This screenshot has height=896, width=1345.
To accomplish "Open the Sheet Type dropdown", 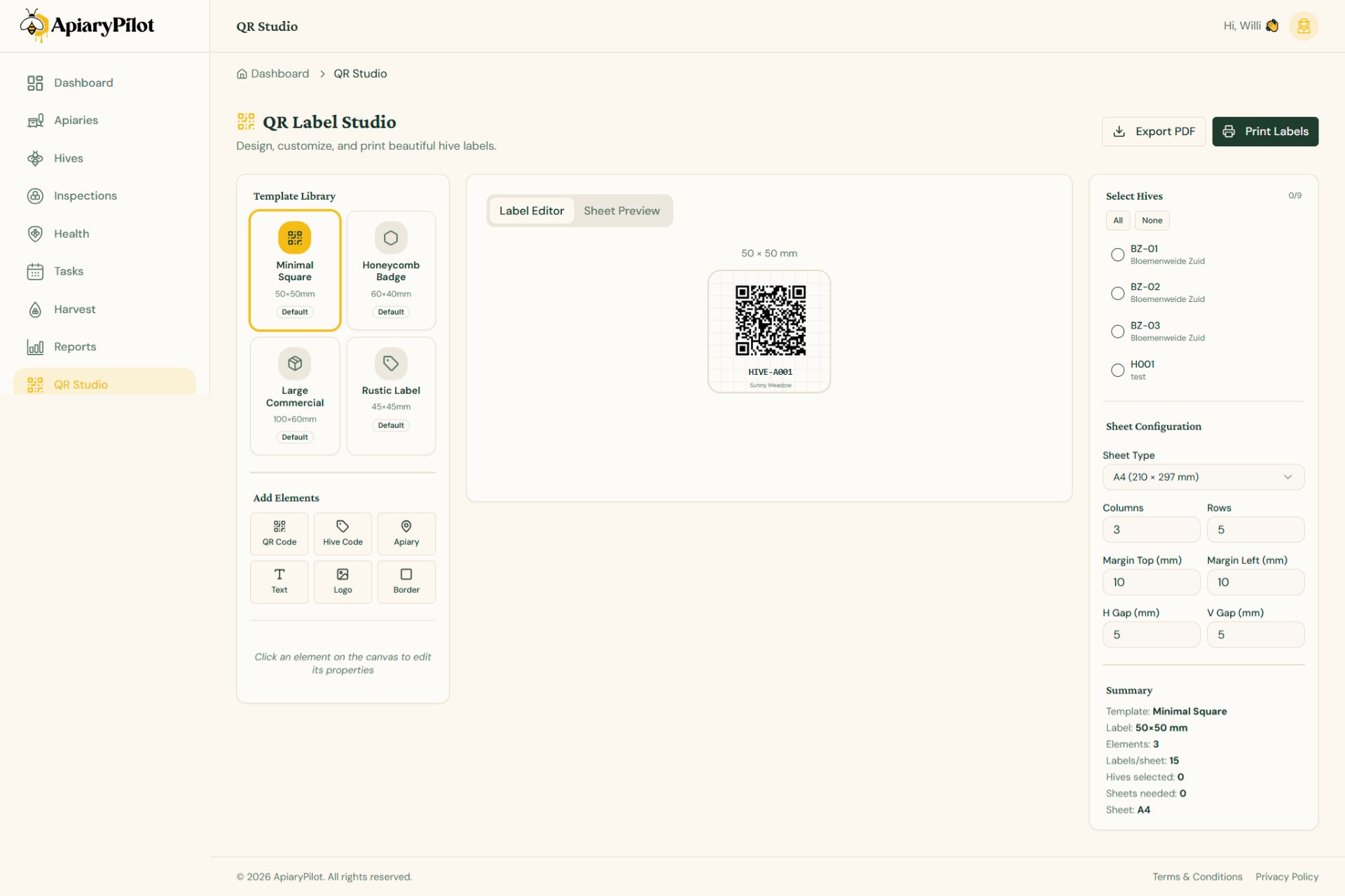I will click(1203, 477).
